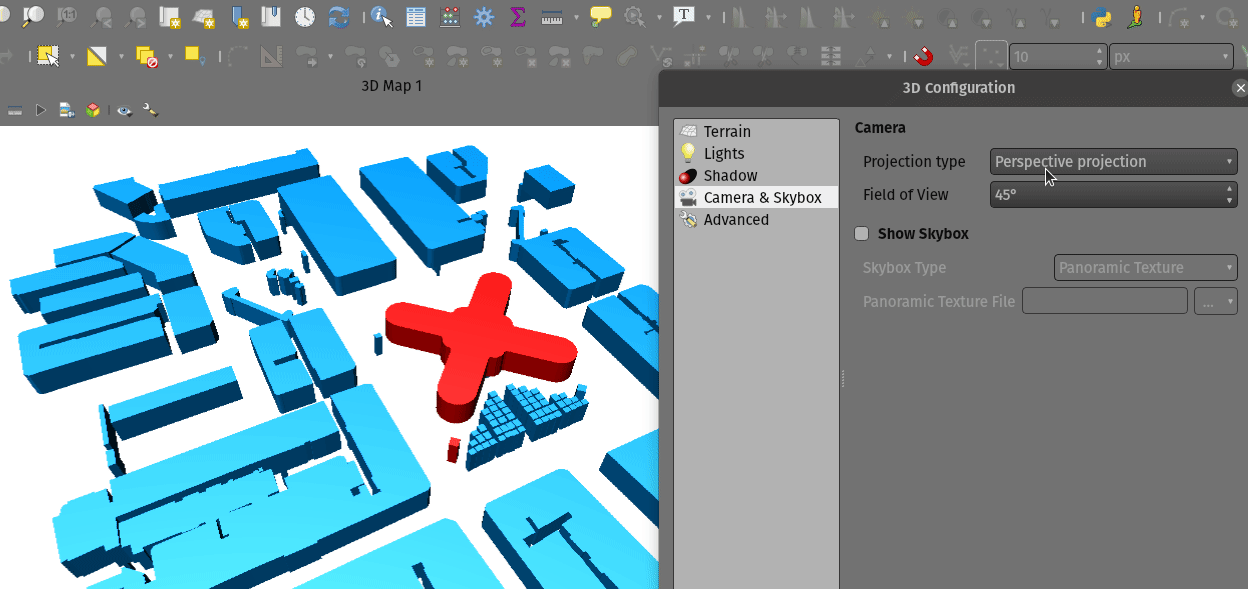Open the Python console icon
Image resolution: width=1248 pixels, height=589 pixels.
(1102, 17)
